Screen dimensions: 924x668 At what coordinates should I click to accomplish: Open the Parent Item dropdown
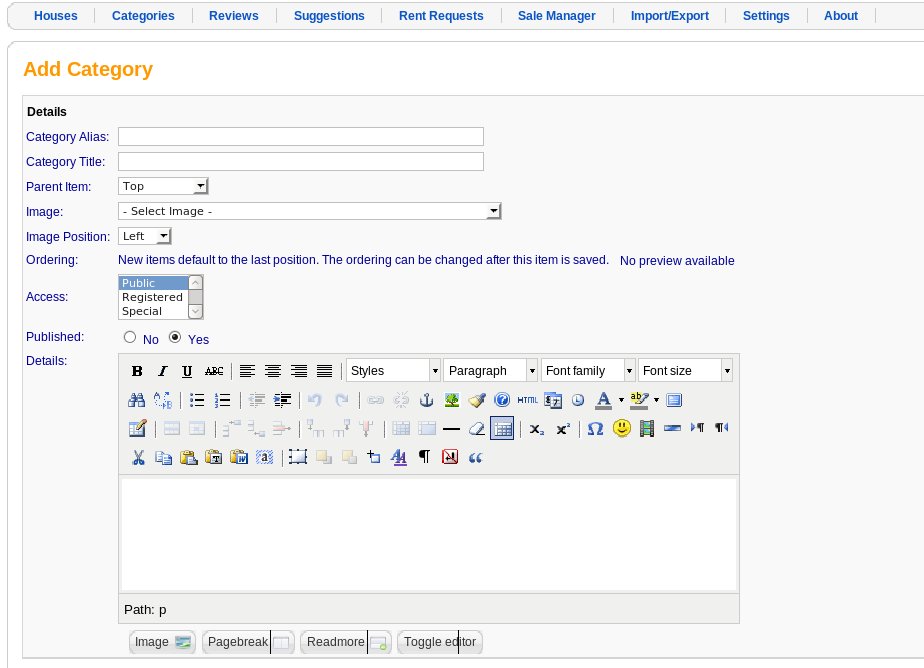(x=163, y=186)
